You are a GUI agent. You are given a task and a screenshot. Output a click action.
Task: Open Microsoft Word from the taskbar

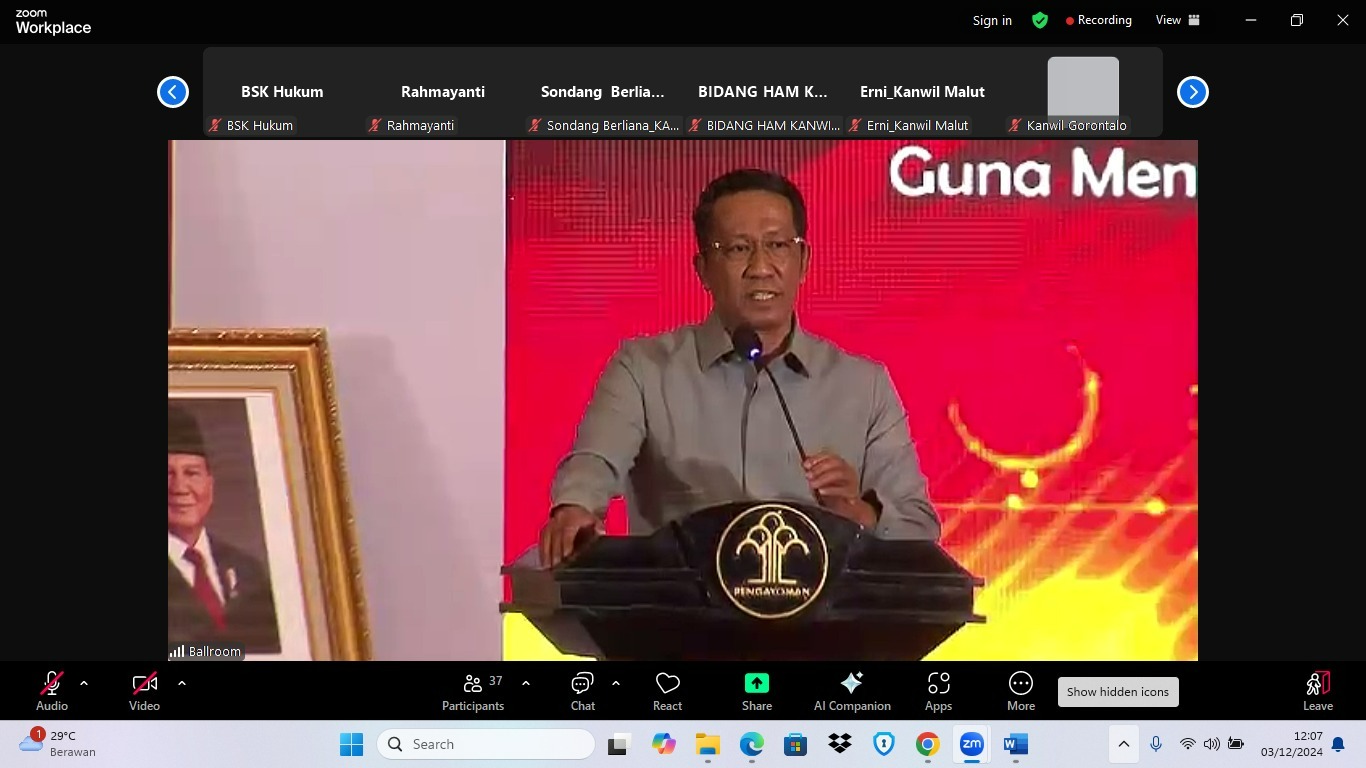coord(1016,744)
